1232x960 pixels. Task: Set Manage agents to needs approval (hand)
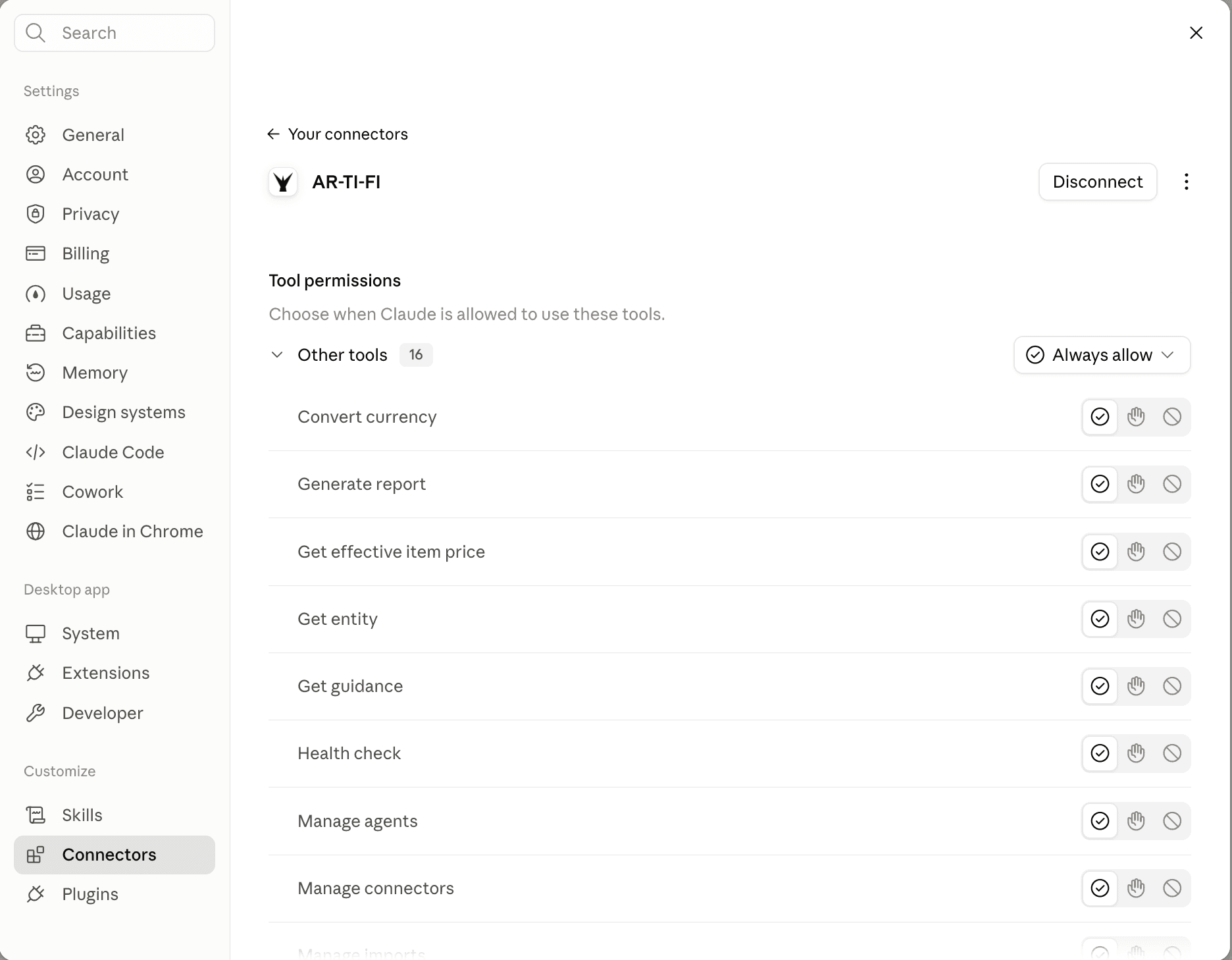point(1136,821)
